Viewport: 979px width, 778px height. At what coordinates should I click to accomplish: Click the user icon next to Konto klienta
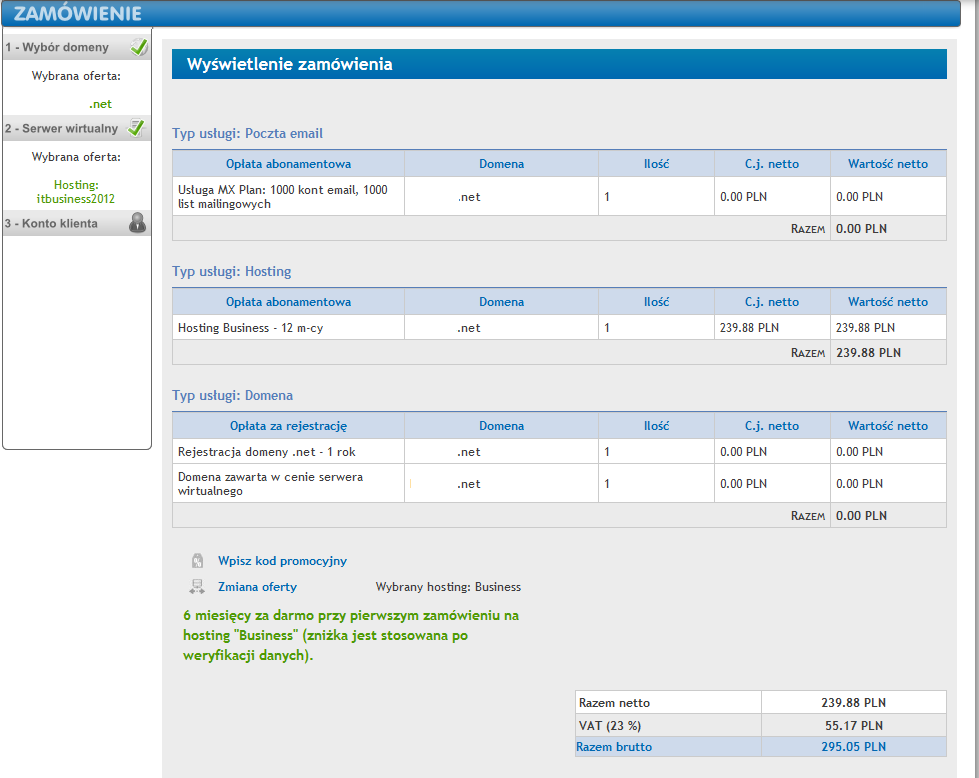click(x=137, y=223)
